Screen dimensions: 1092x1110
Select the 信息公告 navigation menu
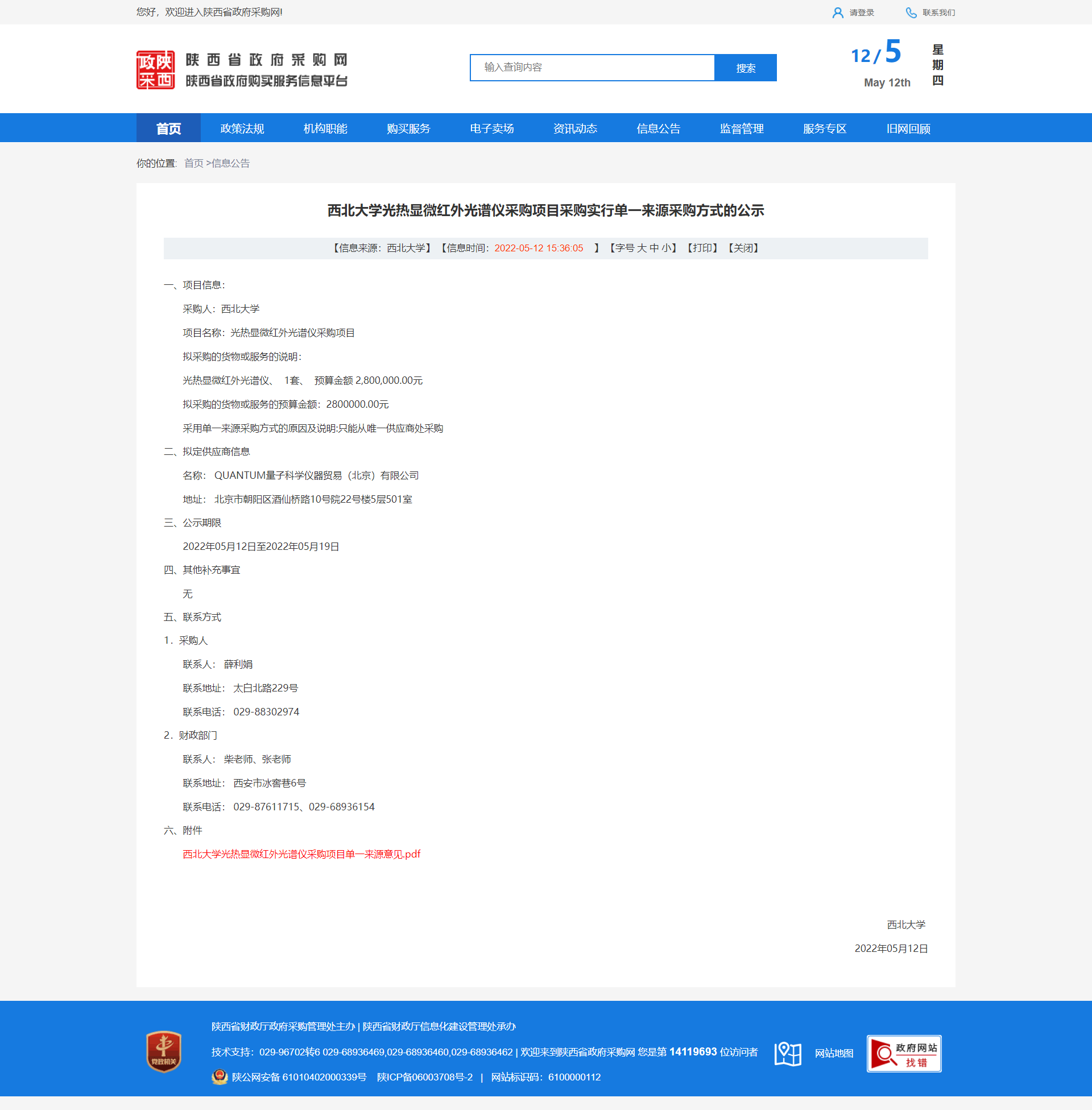coord(658,129)
